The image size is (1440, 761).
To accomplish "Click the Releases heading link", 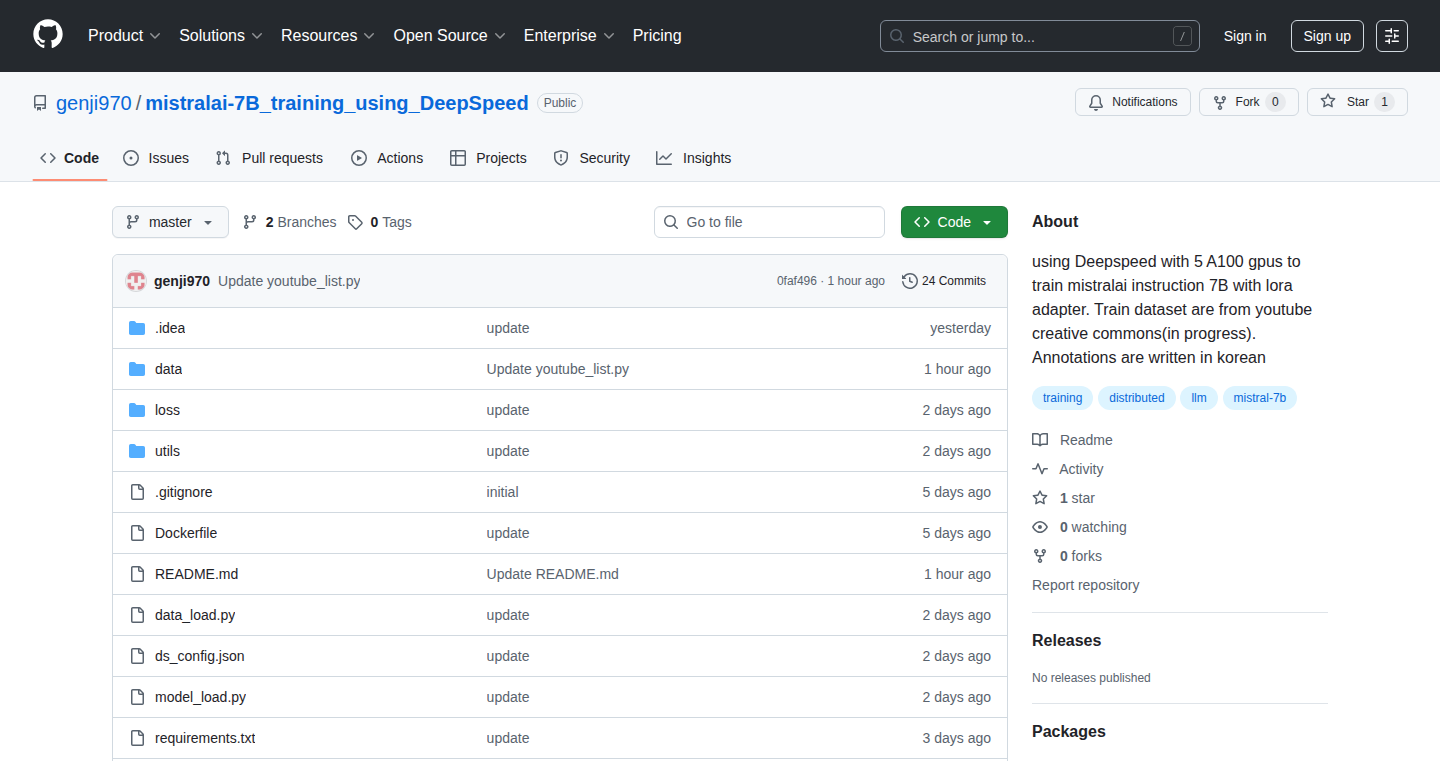I will click(1066, 640).
